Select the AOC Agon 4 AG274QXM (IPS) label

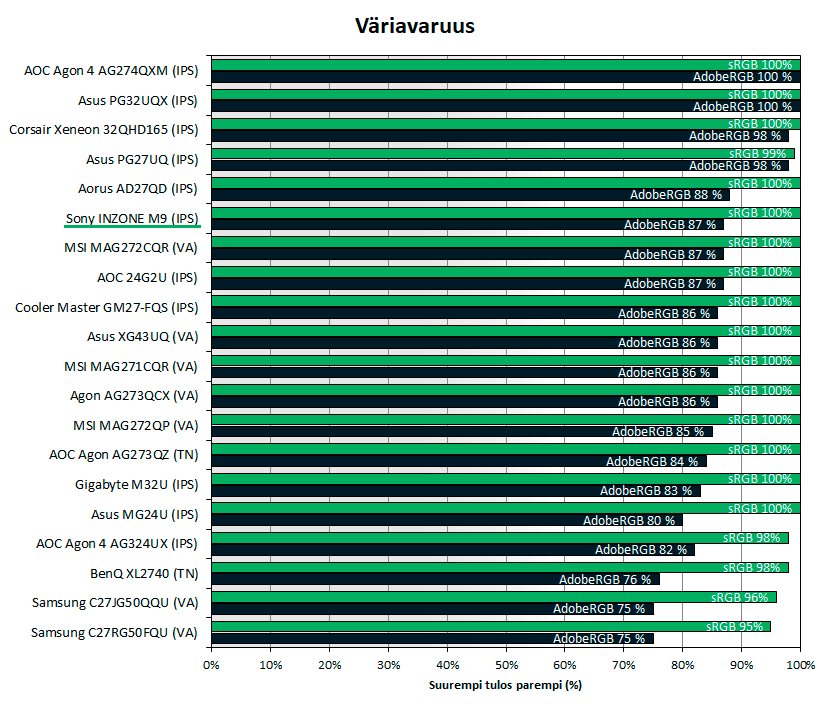[111, 71]
